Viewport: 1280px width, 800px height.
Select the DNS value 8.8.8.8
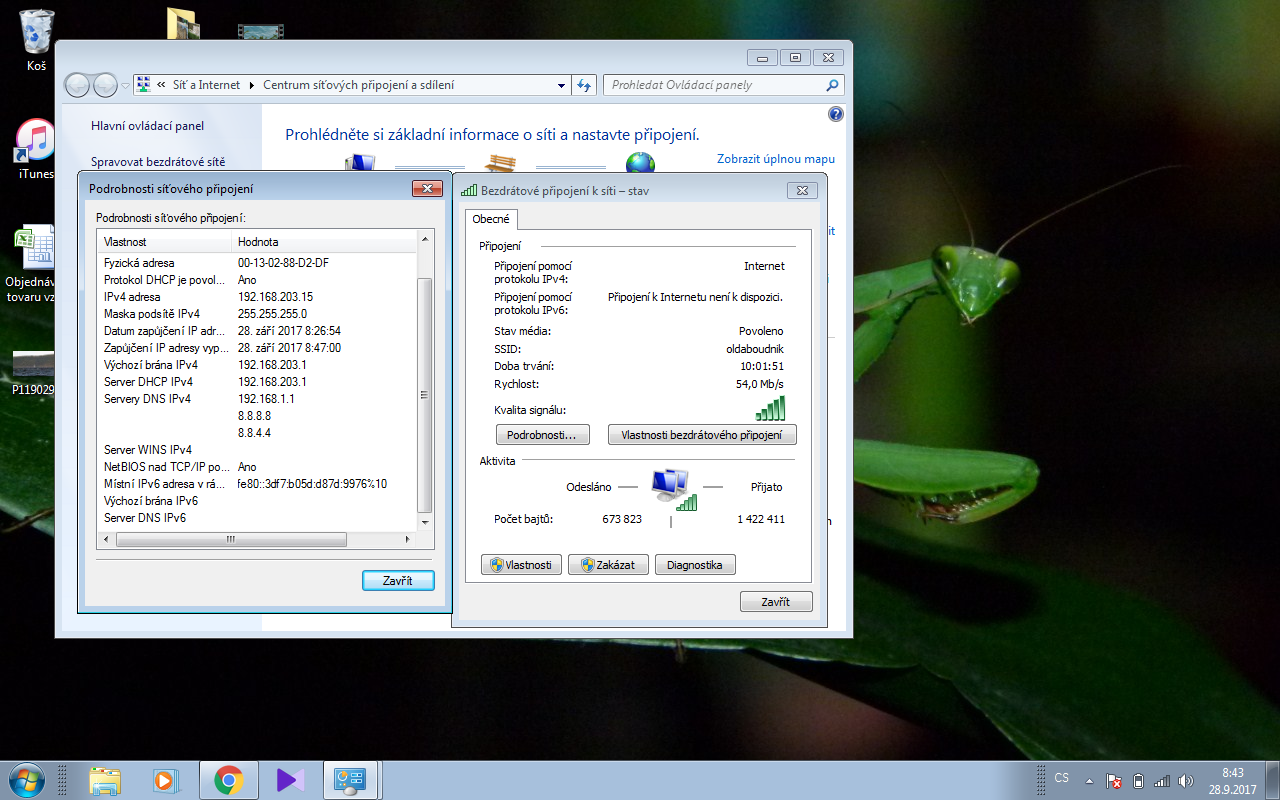click(254, 416)
